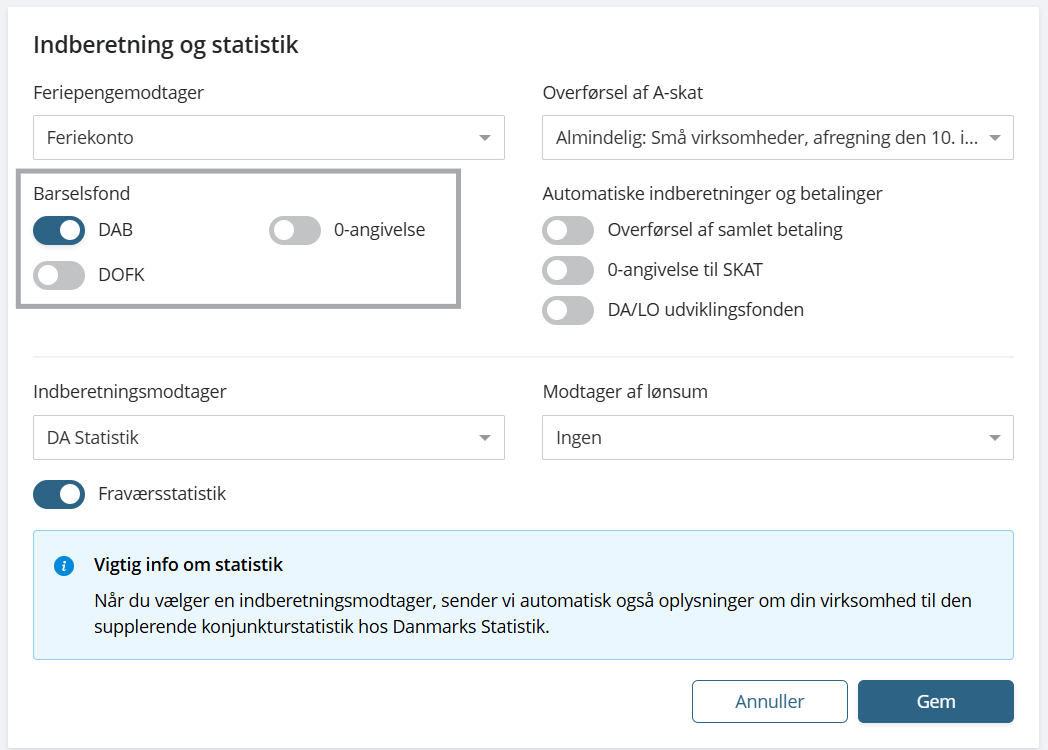The height and width of the screenshot is (750, 1048).
Task: Save changes with the Gem button
Action: (x=936, y=701)
